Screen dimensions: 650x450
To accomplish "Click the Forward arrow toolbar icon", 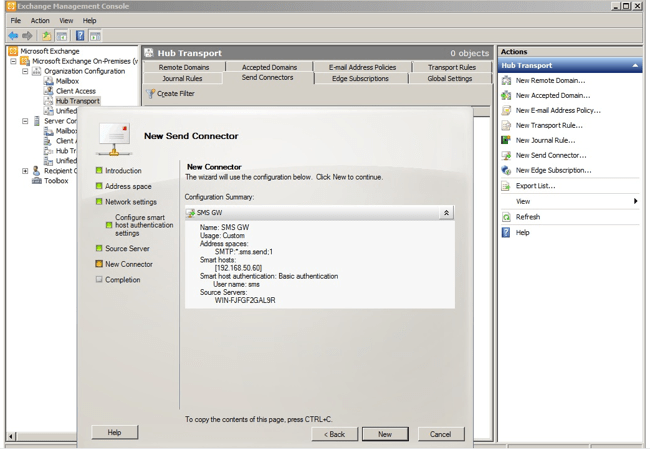I will click(x=27, y=36).
